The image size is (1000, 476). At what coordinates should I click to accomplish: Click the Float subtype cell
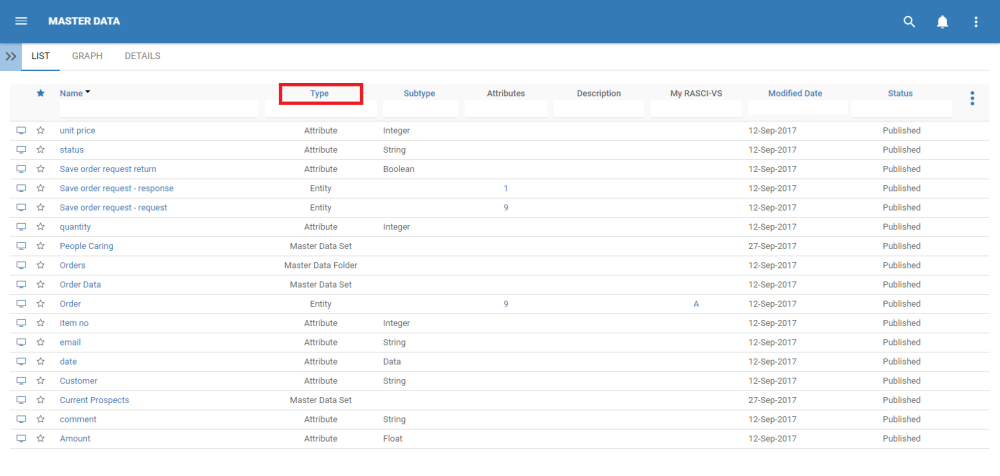[393, 439]
